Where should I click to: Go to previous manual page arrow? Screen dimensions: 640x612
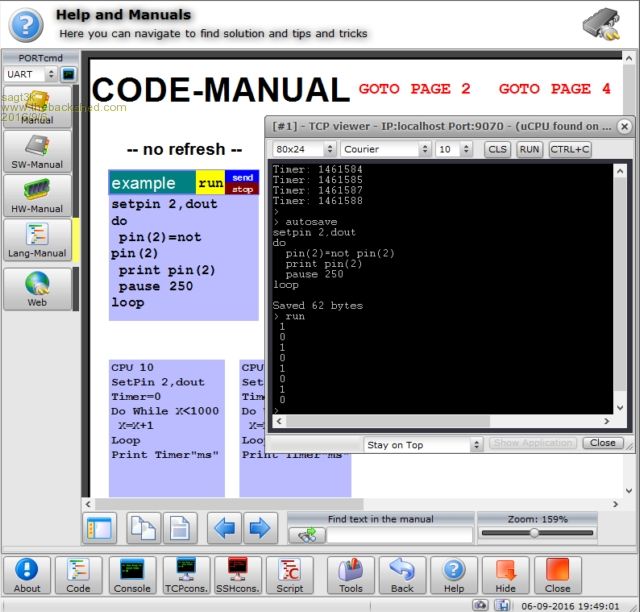click(x=225, y=528)
